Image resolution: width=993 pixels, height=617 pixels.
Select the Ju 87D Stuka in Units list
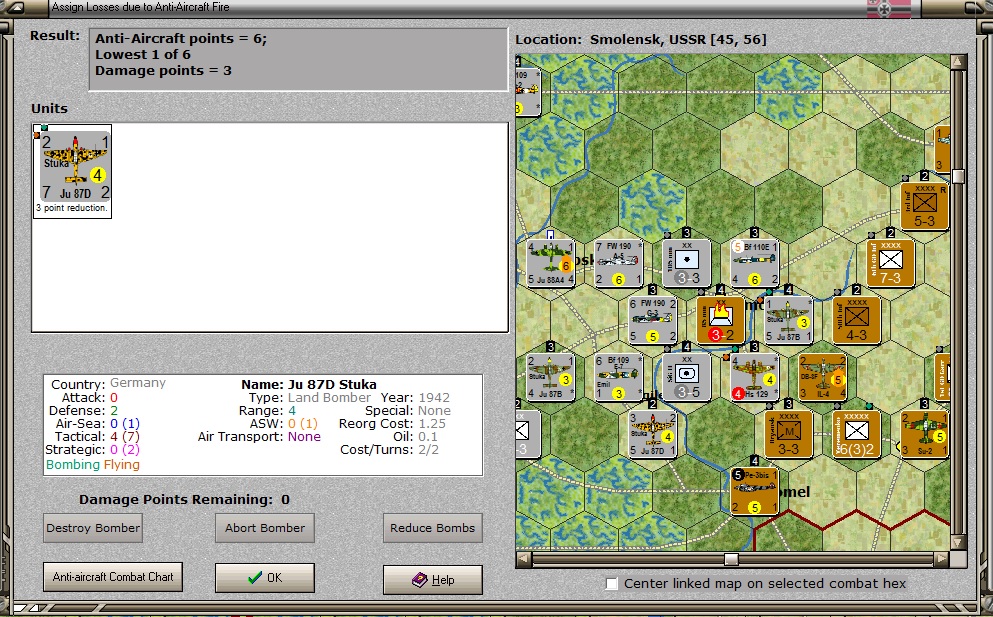click(x=72, y=171)
